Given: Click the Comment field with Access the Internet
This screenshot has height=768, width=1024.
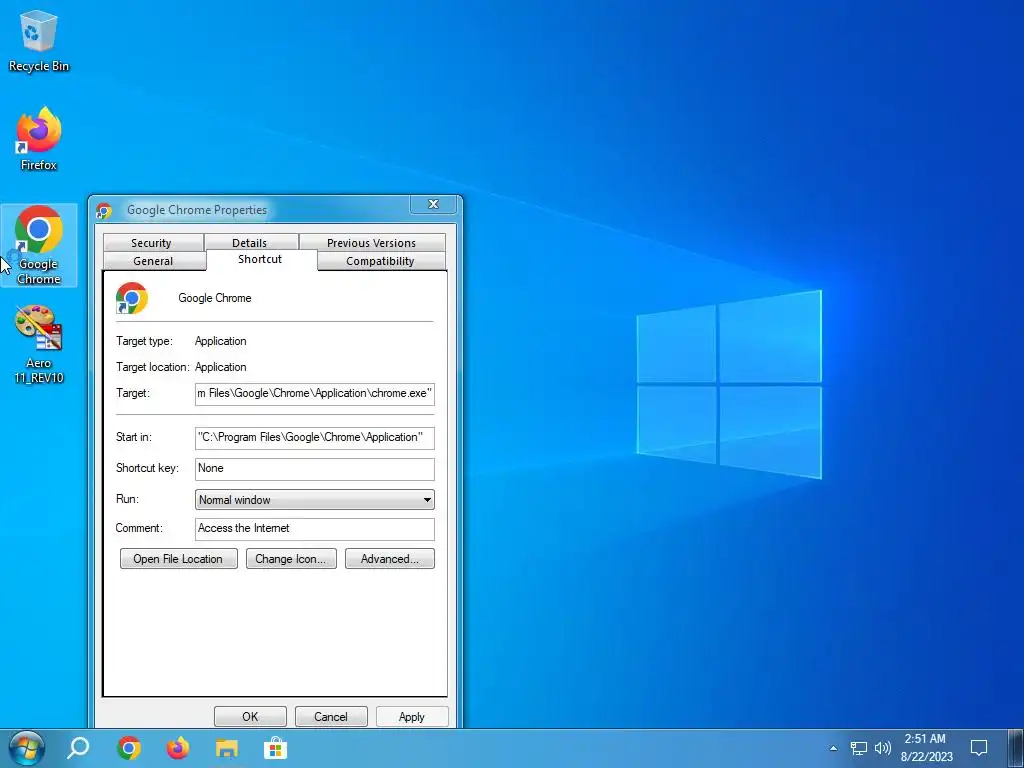Looking at the screenshot, I should [315, 528].
